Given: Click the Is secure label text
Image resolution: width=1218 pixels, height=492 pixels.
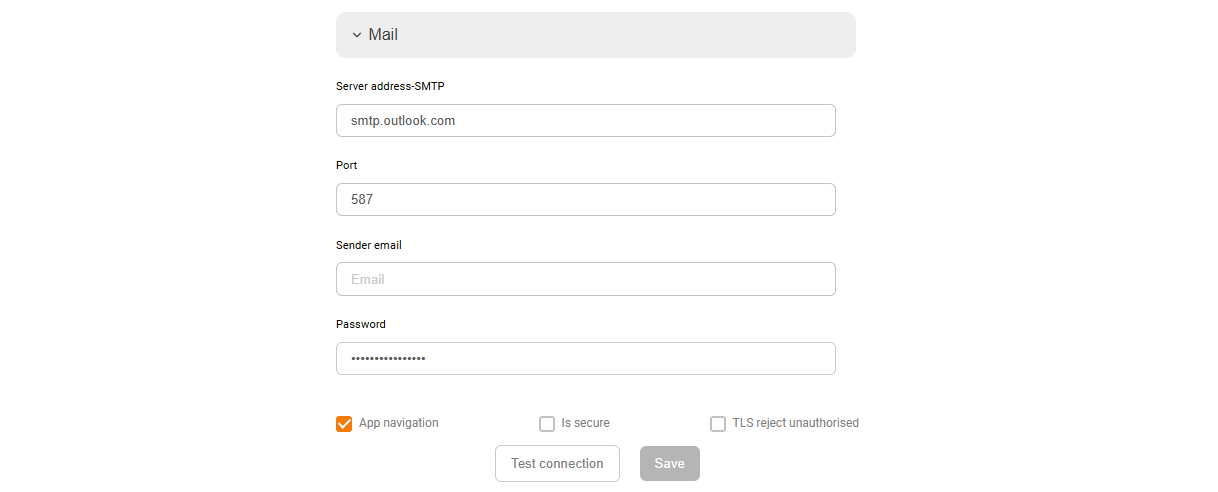Looking at the screenshot, I should [585, 423].
